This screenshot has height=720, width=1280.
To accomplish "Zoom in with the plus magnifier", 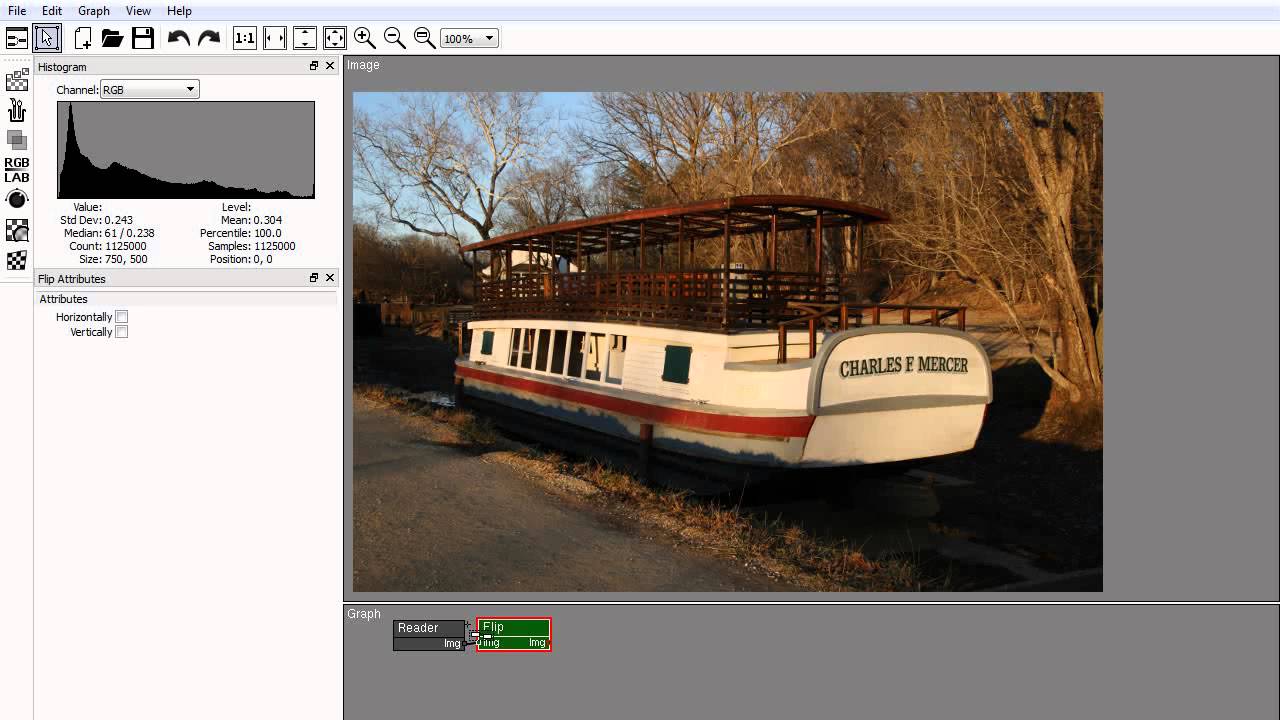I will [365, 39].
